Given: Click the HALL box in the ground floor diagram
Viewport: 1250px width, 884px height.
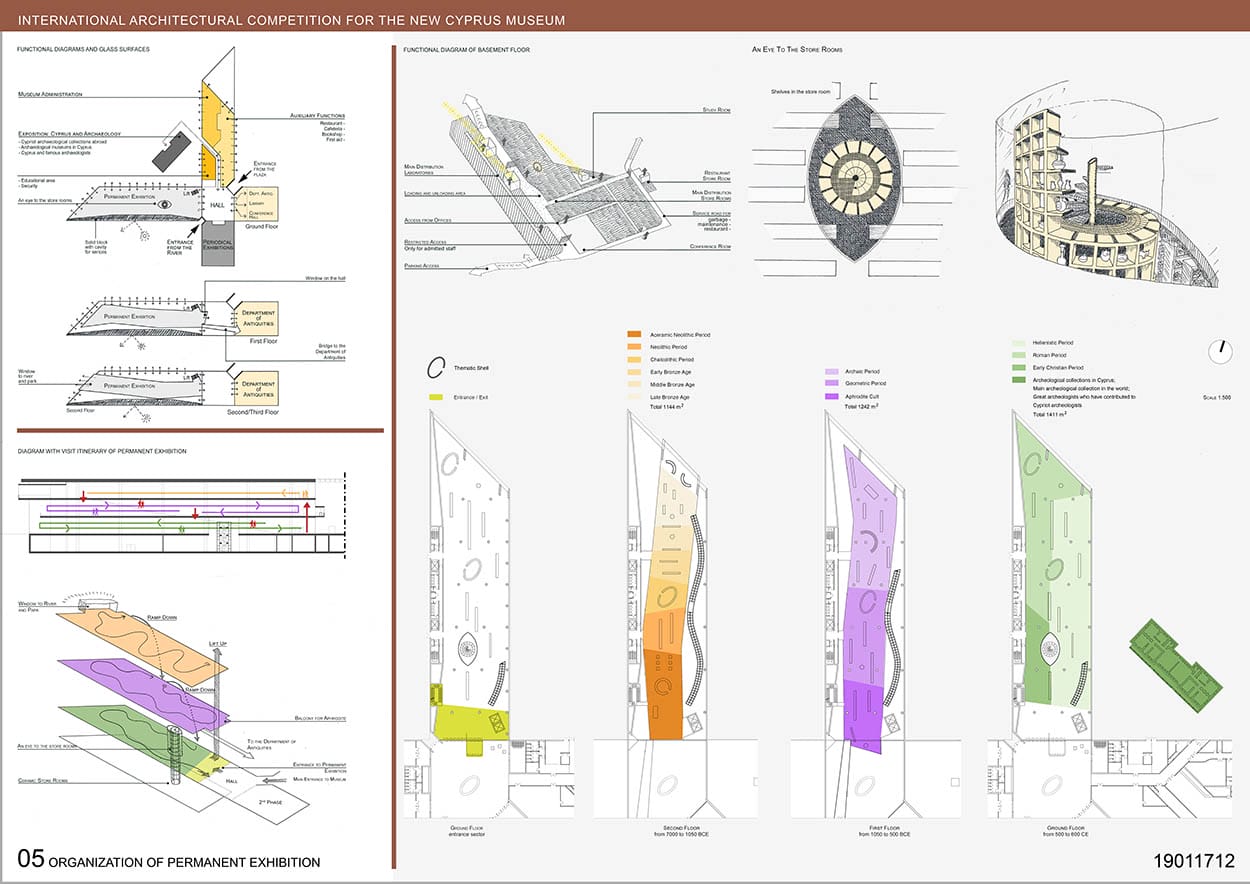Looking at the screenshot, I should coord(219,203).
